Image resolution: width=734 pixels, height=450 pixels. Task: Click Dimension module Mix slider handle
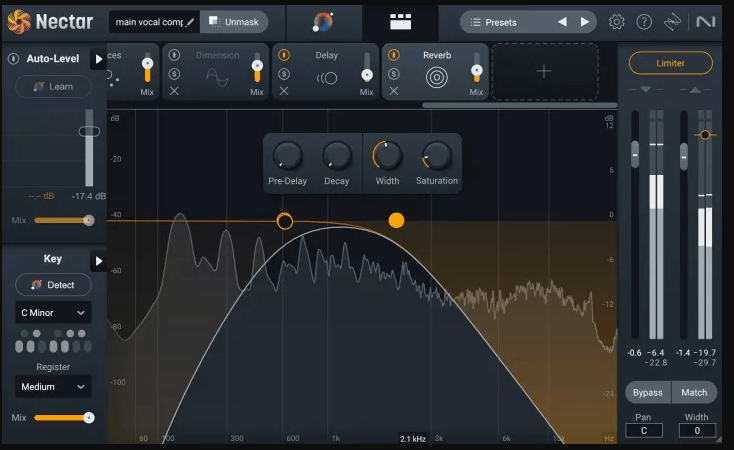point(257,66)
